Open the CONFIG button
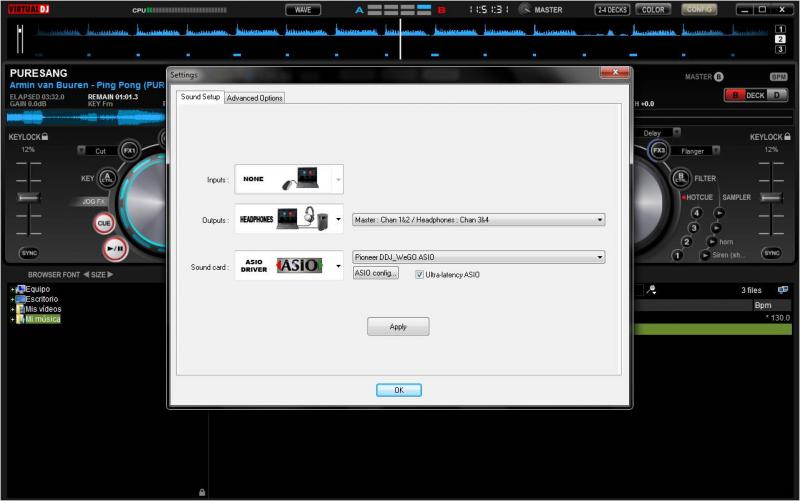800x501 pixels. 699,10
